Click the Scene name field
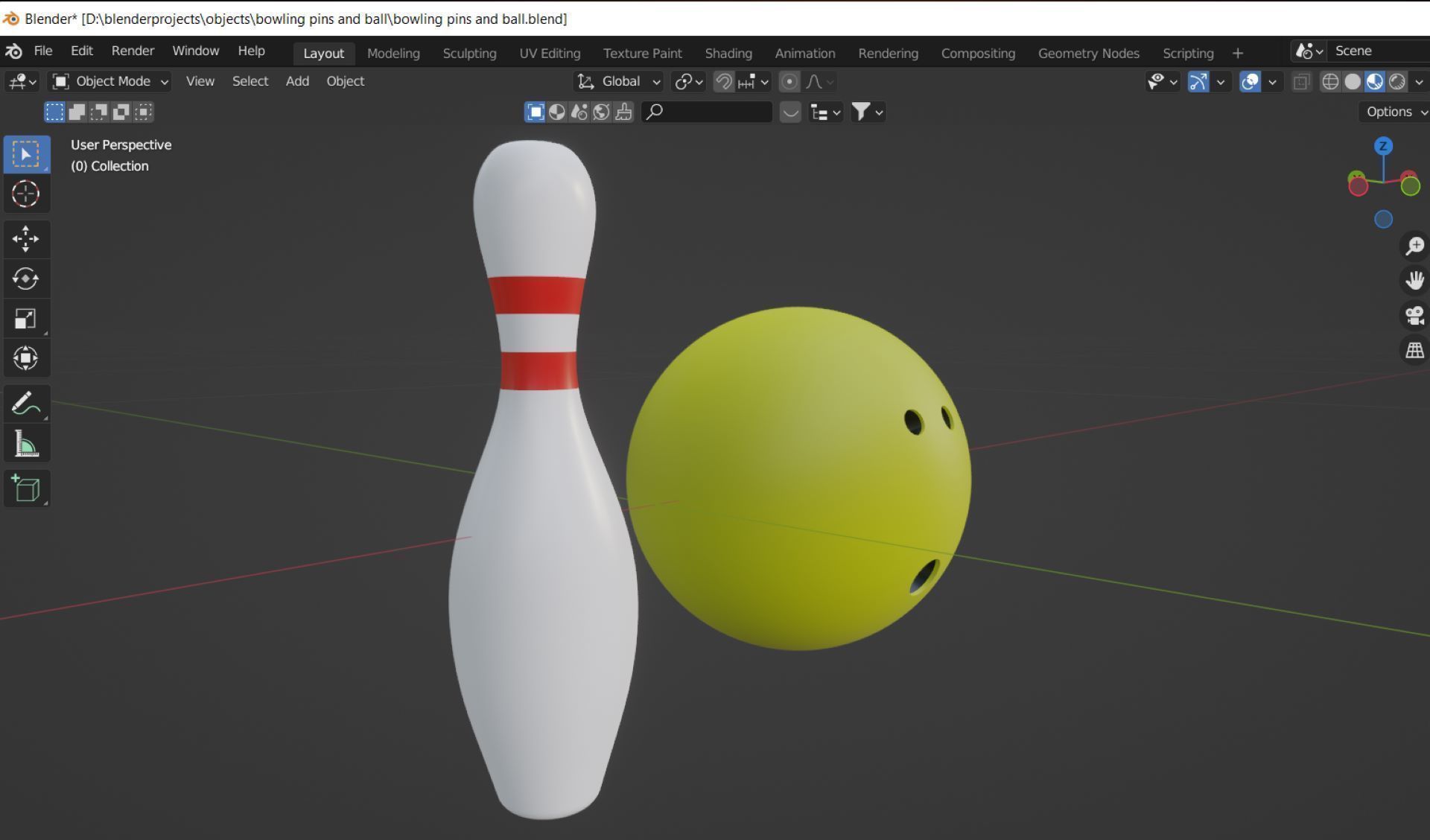This screenshot has height=840, width=1430. 1378,51
